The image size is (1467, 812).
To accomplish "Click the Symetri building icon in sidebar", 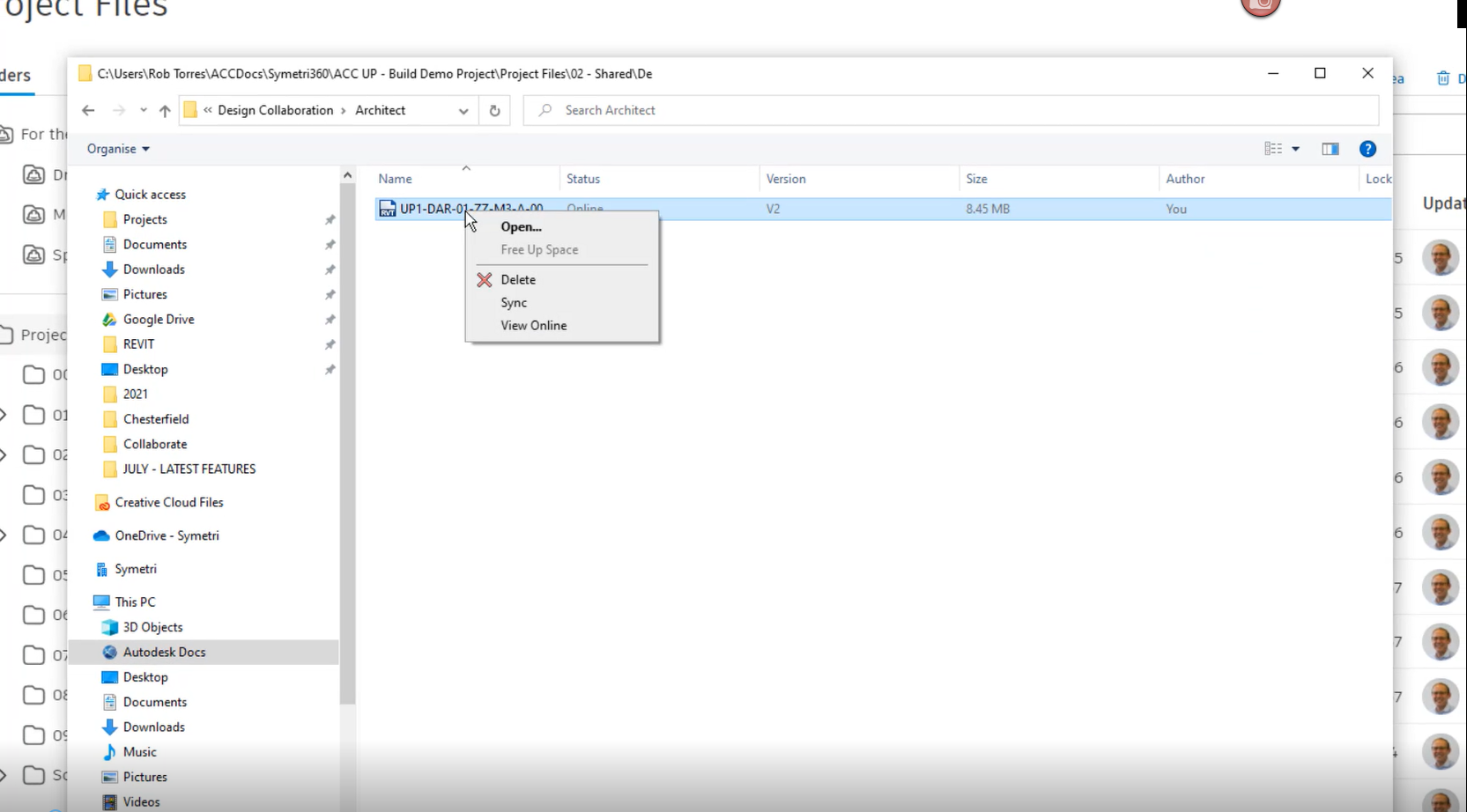I will coord(101,570).
